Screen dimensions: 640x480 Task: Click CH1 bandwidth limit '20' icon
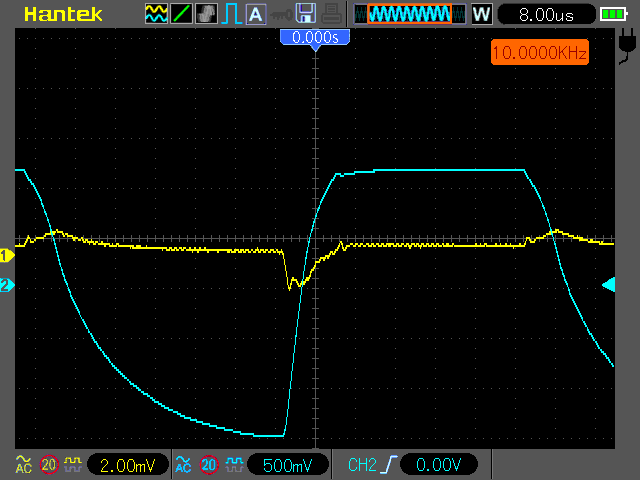[49, 465]
